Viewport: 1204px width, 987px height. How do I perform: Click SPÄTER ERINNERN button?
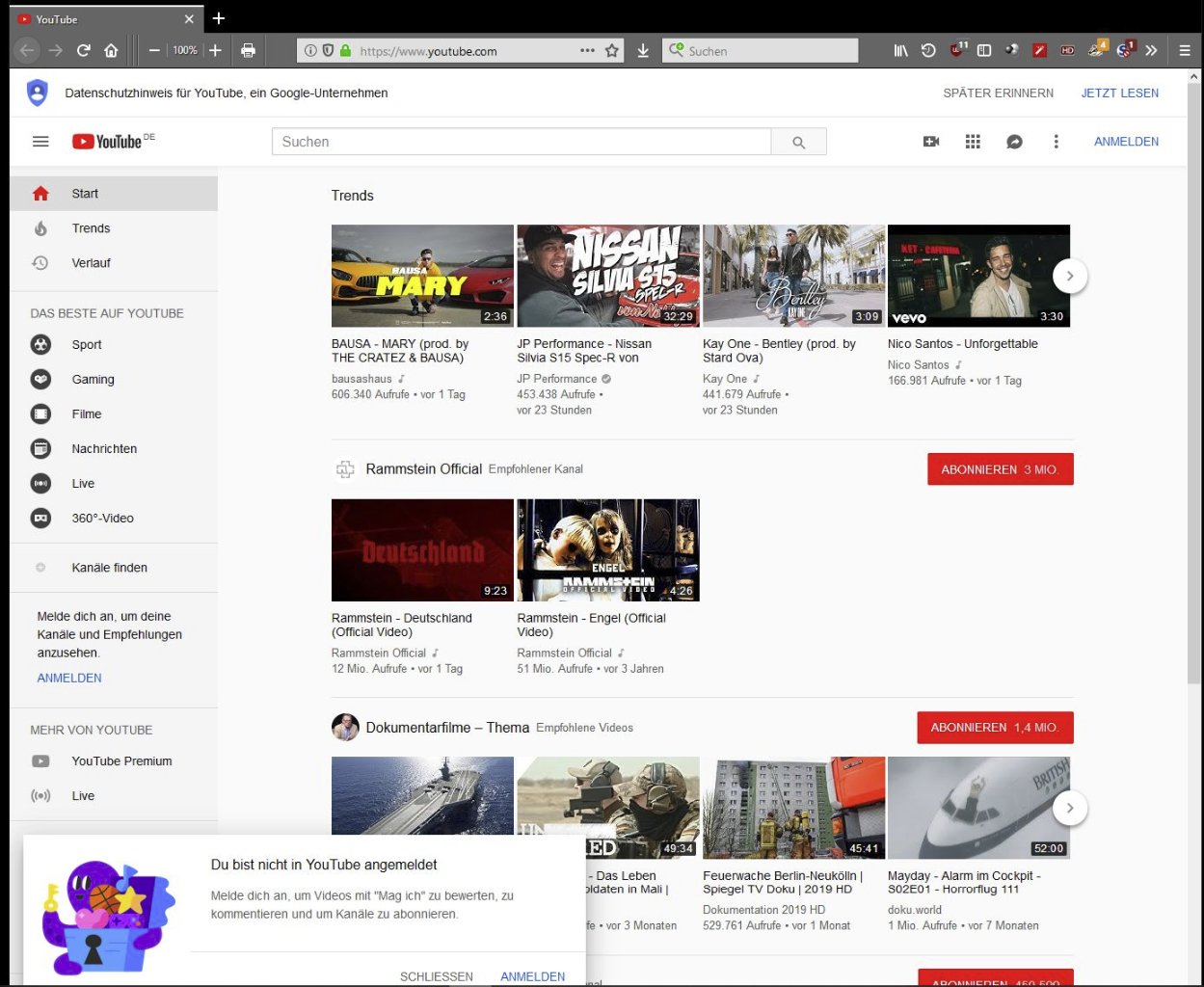click(x=998, y=93)
